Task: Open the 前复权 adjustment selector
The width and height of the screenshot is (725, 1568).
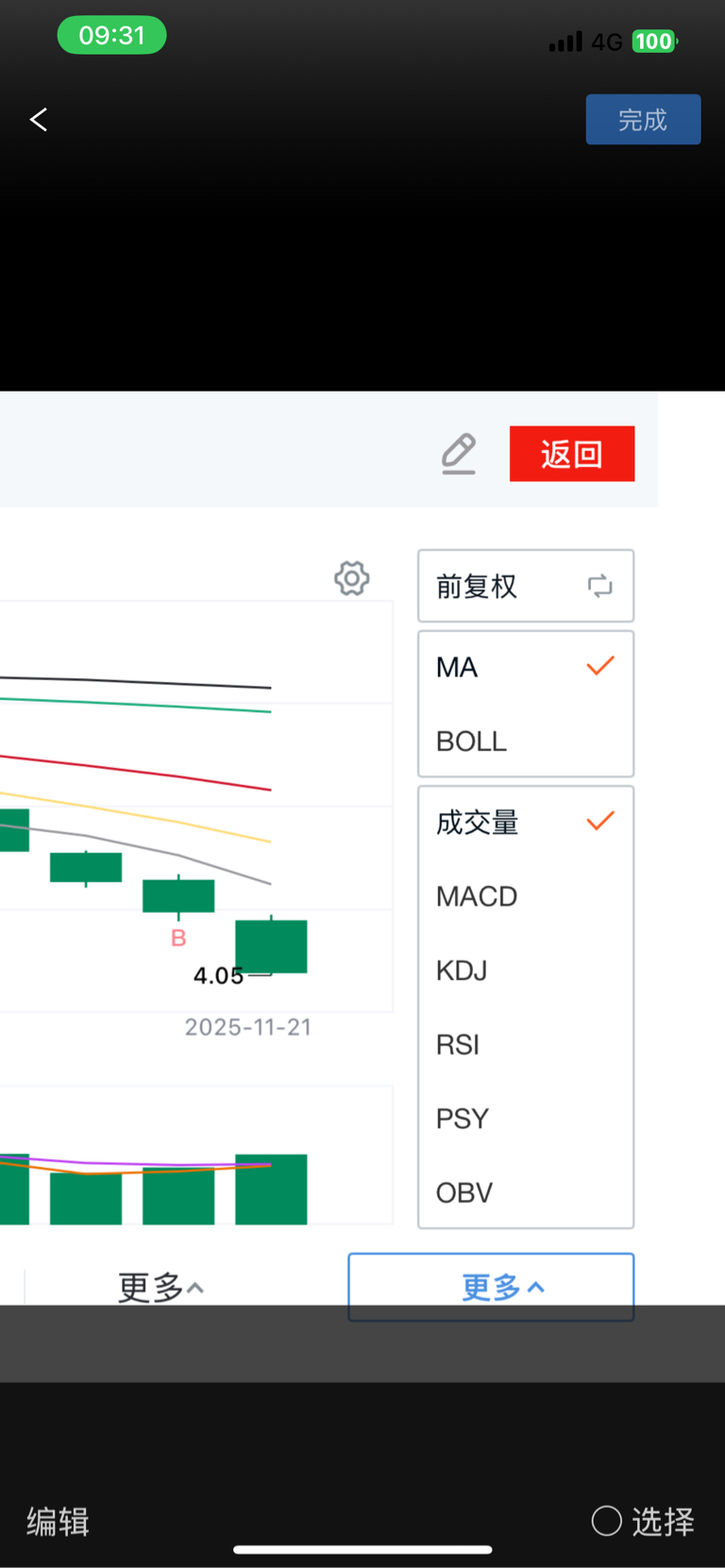Action: pos(478,586)
